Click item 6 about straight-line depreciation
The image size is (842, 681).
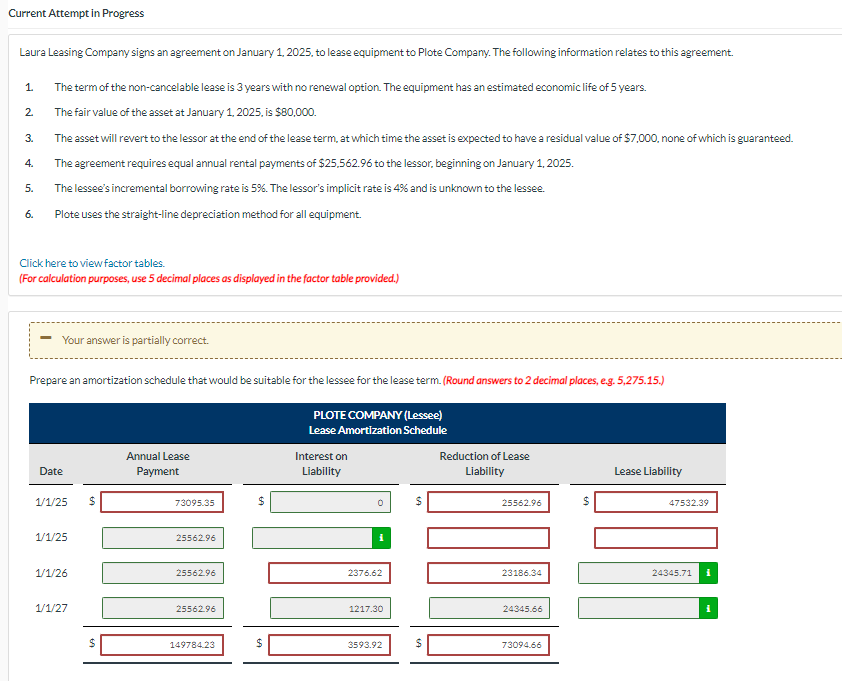tap(208, 214)
